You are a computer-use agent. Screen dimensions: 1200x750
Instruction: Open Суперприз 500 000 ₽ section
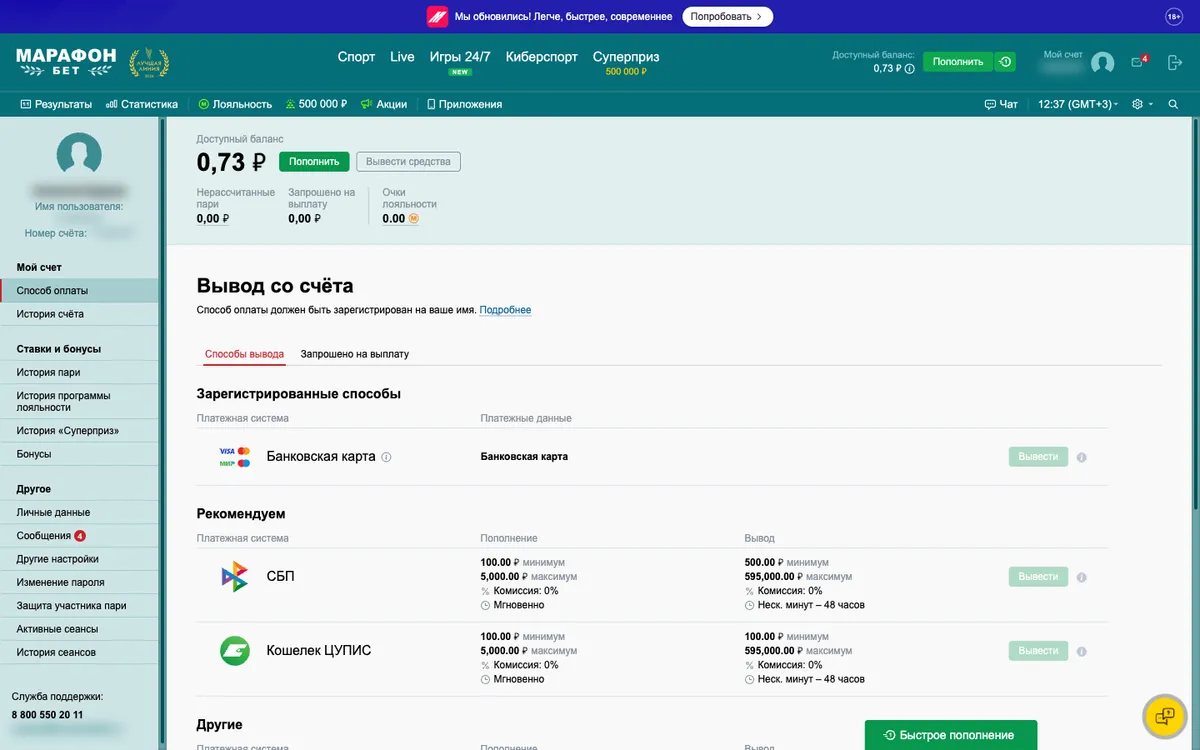626,63
